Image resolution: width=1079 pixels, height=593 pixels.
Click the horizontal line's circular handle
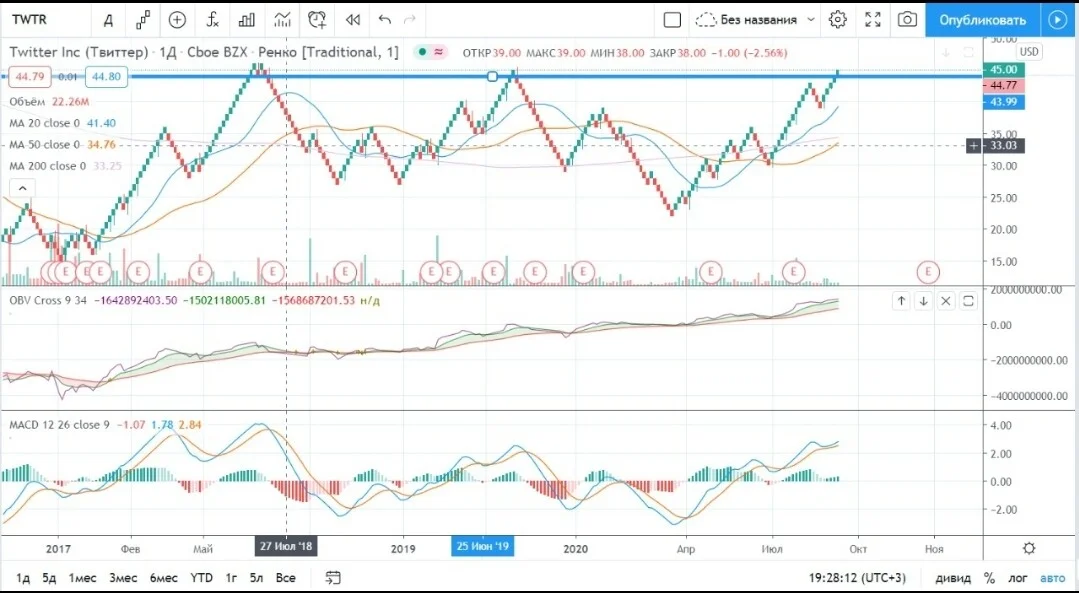pyautogui.click(x=493, y=76)
